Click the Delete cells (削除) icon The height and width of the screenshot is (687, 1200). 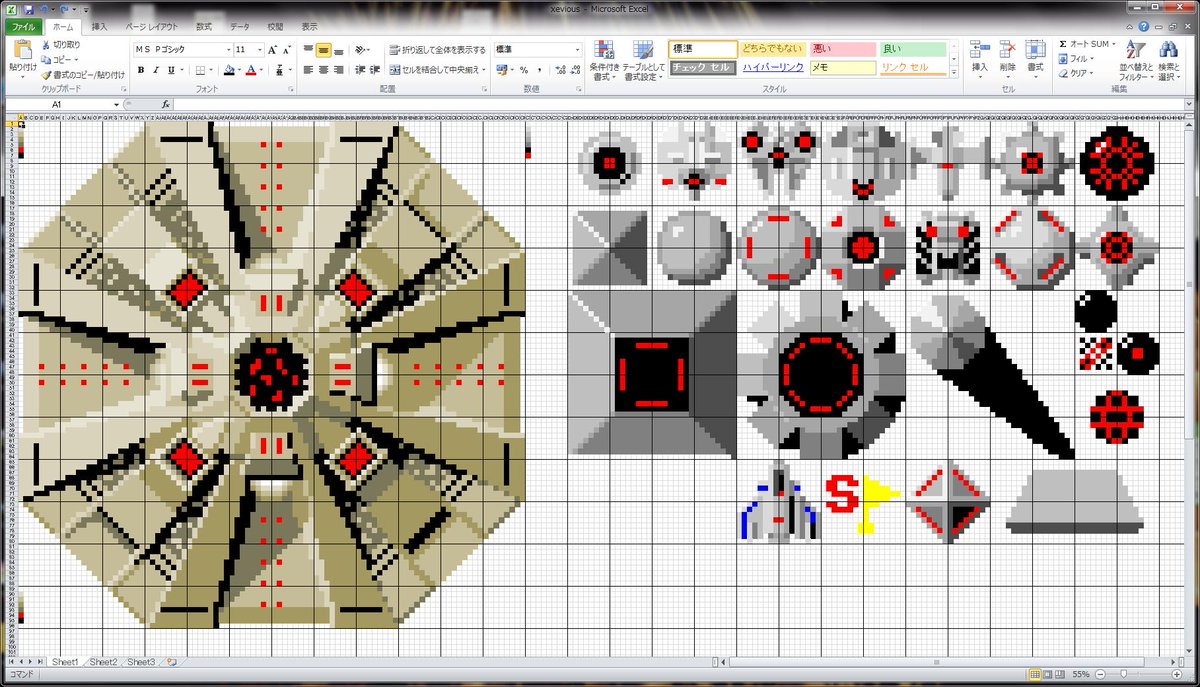(1007, 50)
